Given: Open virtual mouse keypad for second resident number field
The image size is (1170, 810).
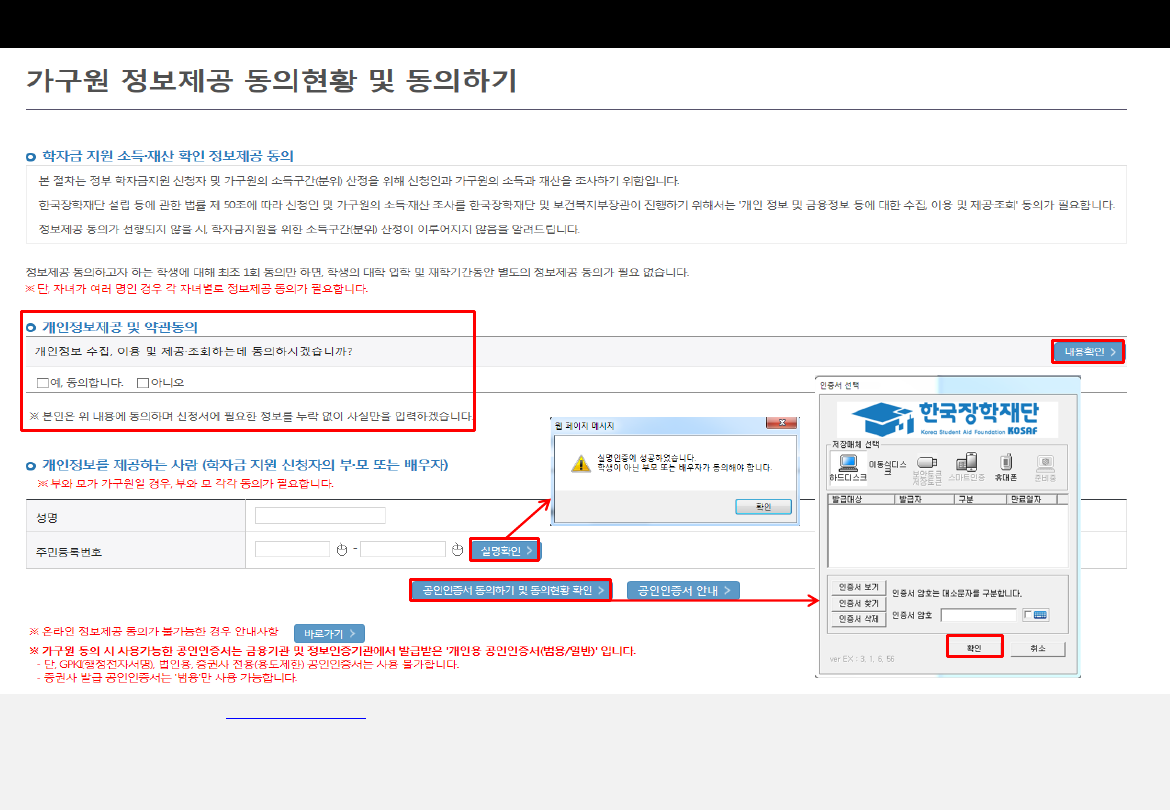Looking at the screenshot, I should tap(457, 550).
